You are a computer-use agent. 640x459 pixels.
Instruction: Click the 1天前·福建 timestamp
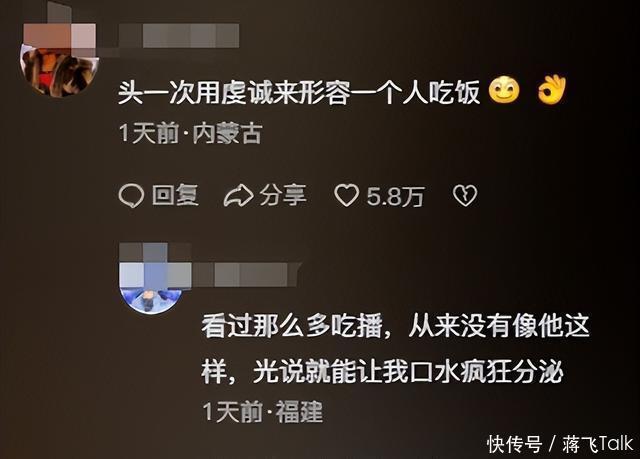click(263, 412)
